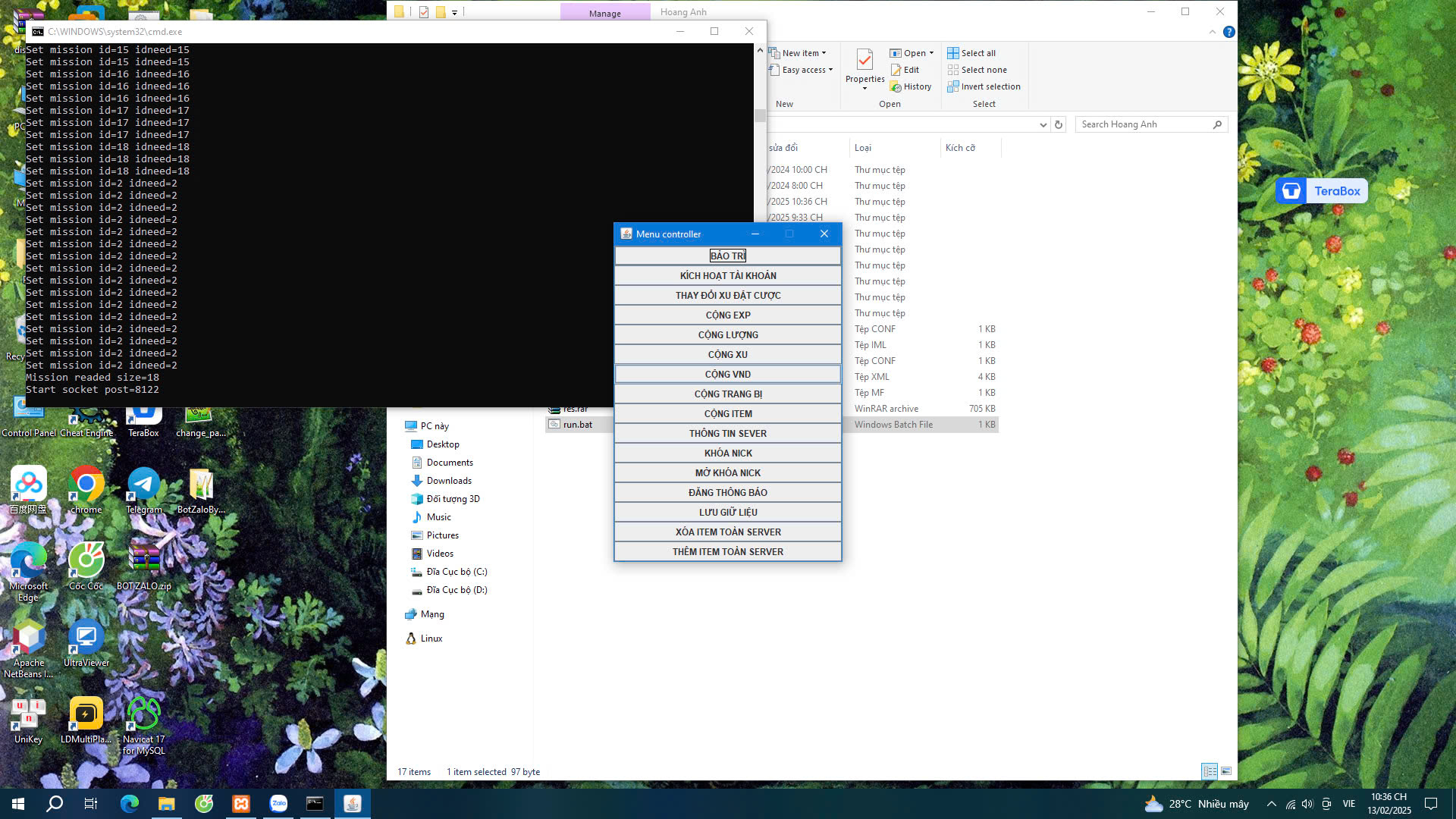Image resolution: width=1456 pixels, height=819 pixels.
Task: Click the THÔNG TIN SEVER button
Action: (x=727, y=433)
